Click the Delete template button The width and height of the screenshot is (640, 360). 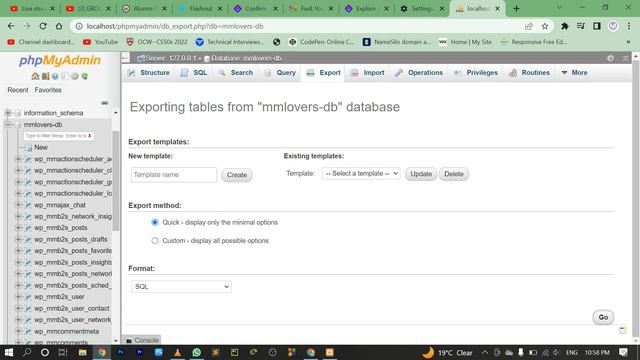453,174
